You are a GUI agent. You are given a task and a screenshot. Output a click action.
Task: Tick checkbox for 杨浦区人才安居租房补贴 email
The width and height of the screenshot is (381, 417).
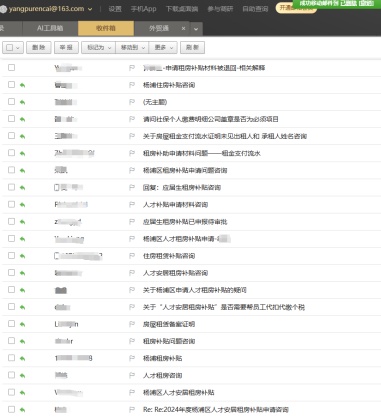[x=11, y=392]
